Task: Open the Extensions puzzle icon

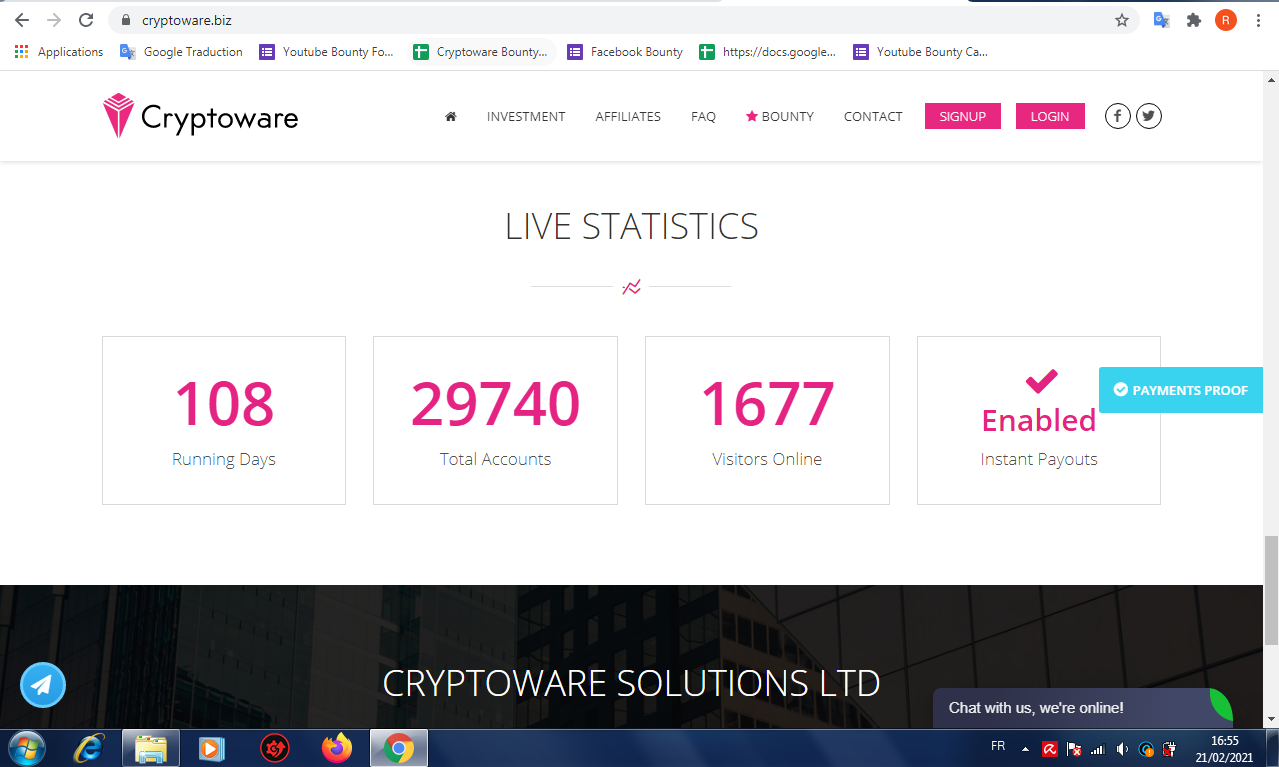Action: [1193, 20]
